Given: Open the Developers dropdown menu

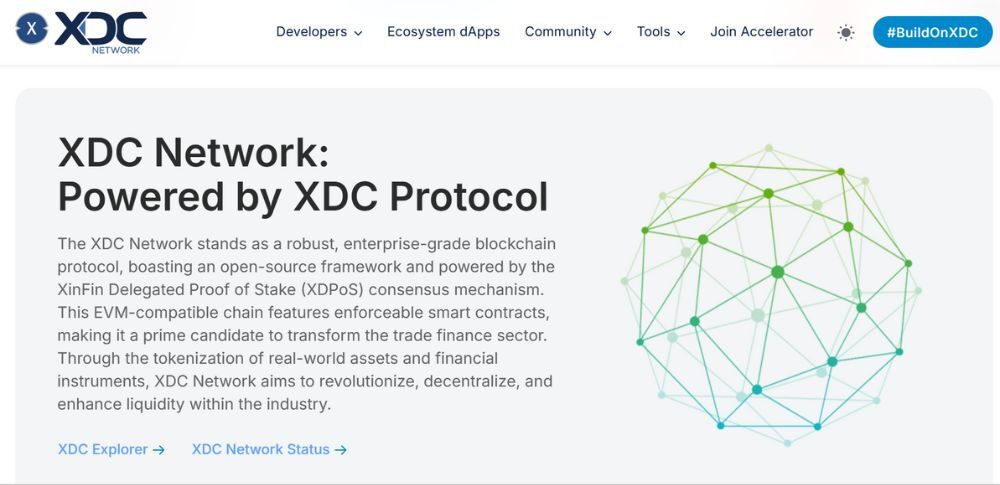Looking at the screenshot, I should click(x=319, y=32).
